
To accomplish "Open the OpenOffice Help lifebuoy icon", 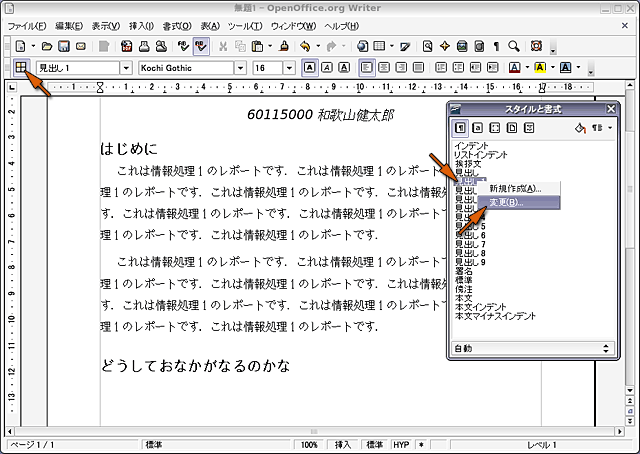I will point(536,46).
